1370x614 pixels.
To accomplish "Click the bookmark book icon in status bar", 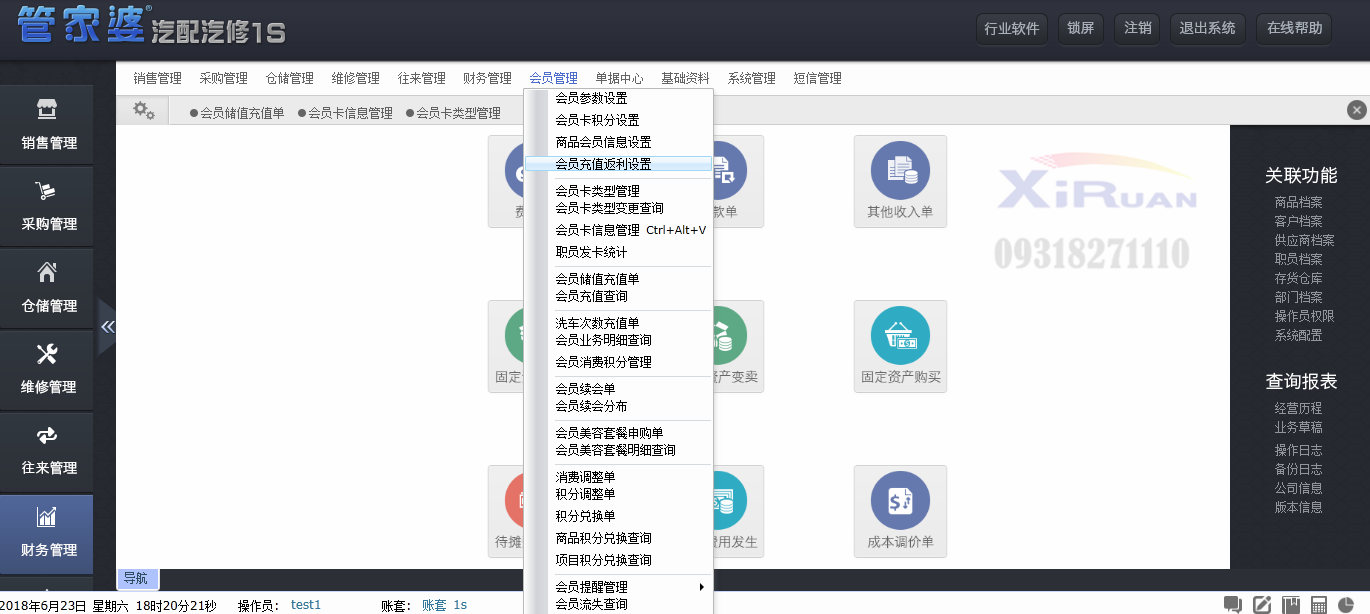I will pos(1291,604).
